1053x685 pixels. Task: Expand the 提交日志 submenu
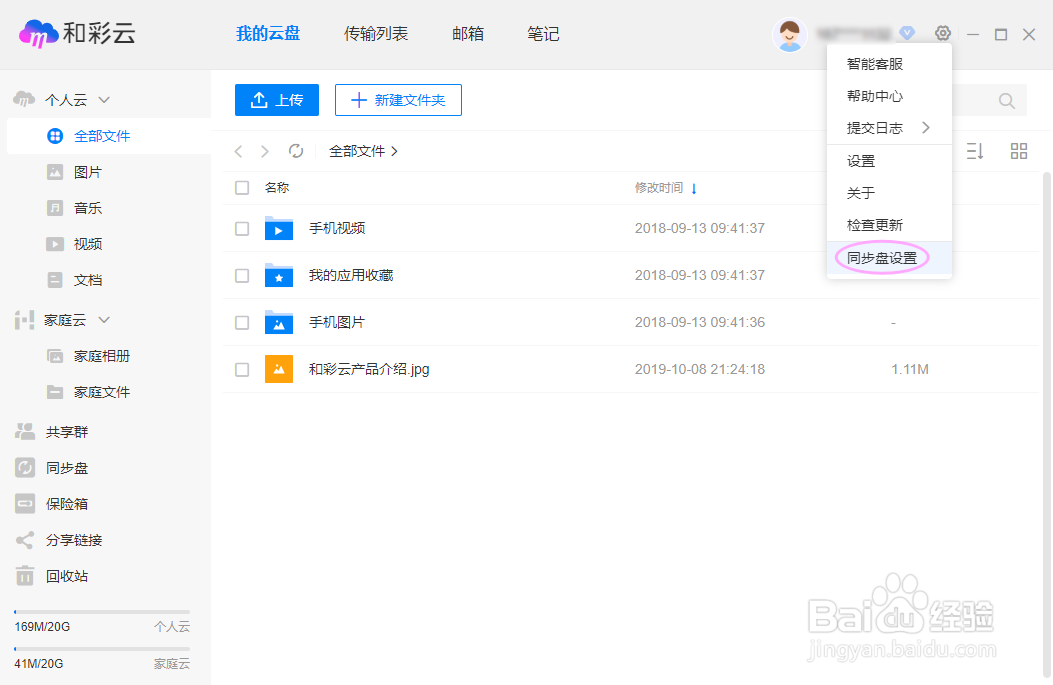pyautogui.click(x=875, y=127)
